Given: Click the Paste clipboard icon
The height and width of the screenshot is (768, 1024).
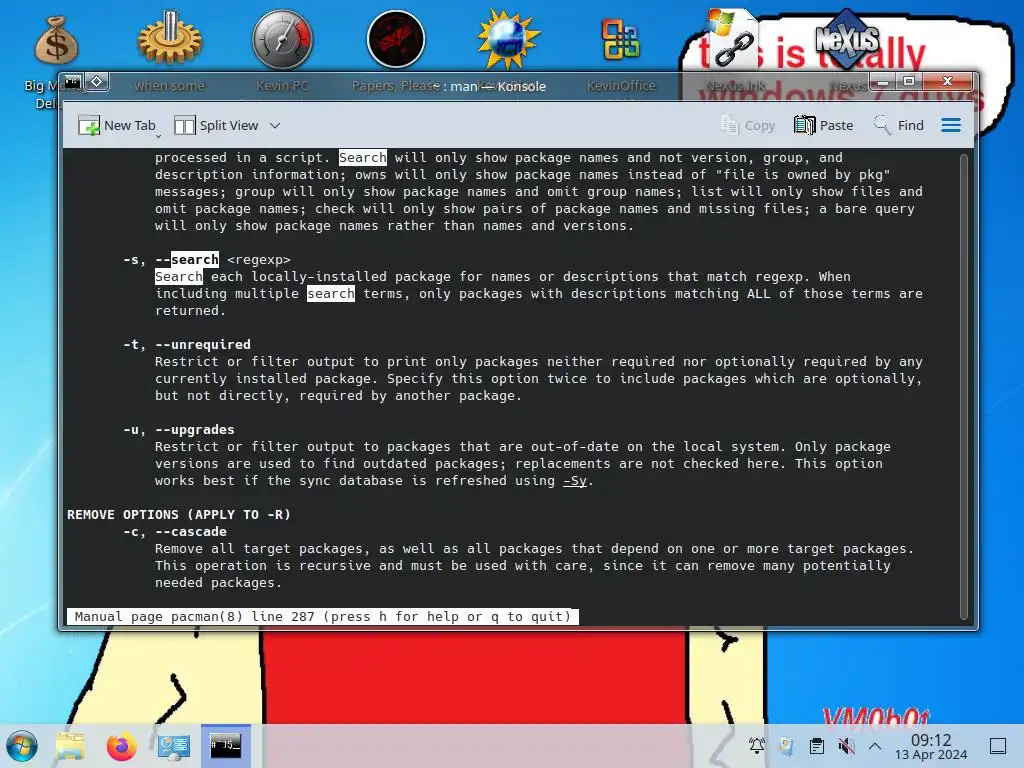Looking at the screenshot, I should [x=804, y=125].
